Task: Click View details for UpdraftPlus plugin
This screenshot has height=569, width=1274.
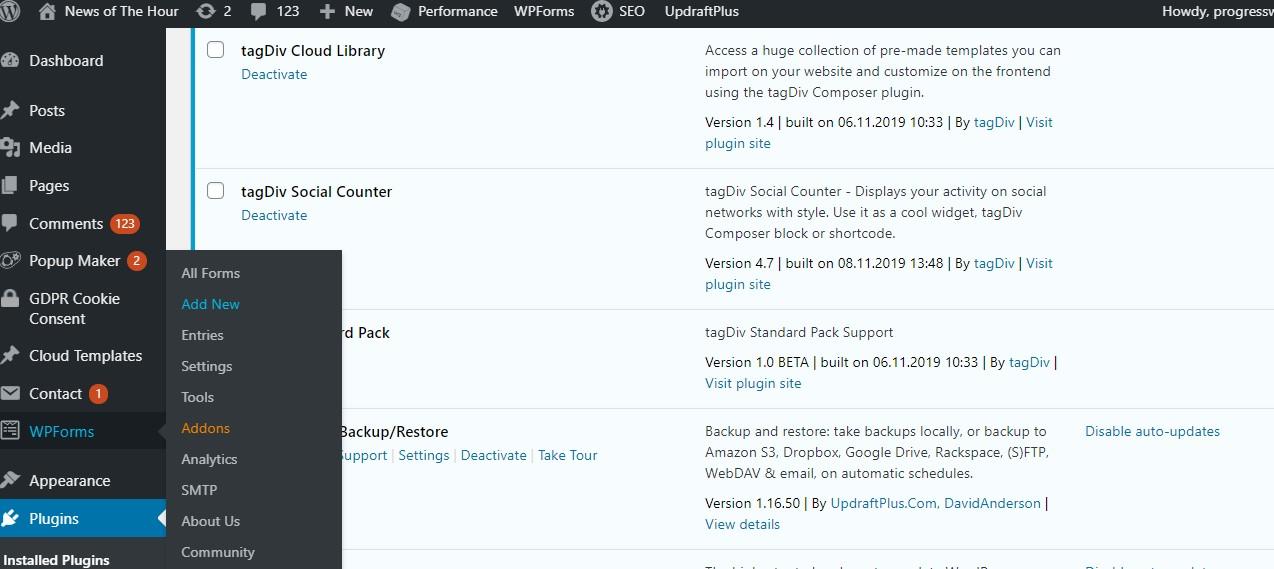Action: click(742, 524)
